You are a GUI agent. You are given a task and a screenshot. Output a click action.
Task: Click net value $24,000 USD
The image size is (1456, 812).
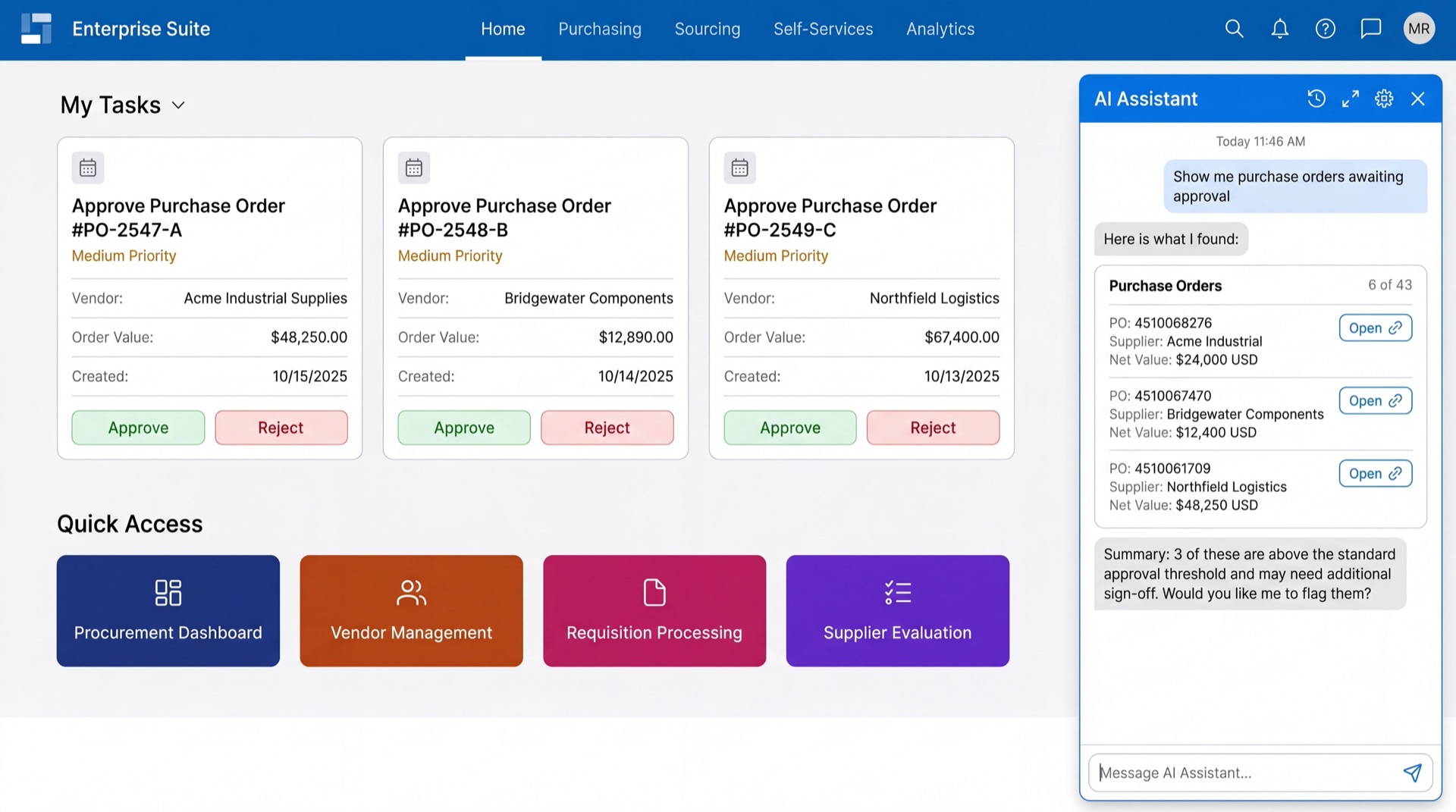pyautogui.click(x=1216, y=359)
